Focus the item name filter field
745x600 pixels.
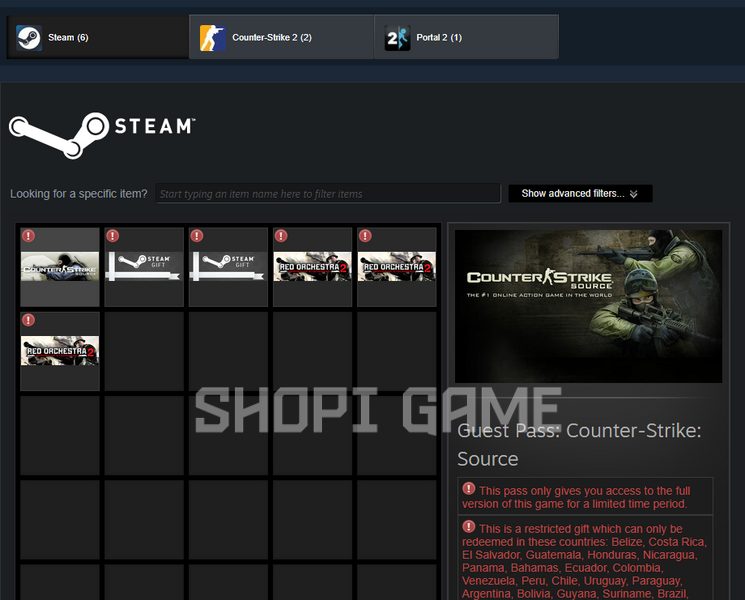pos(328,194)
